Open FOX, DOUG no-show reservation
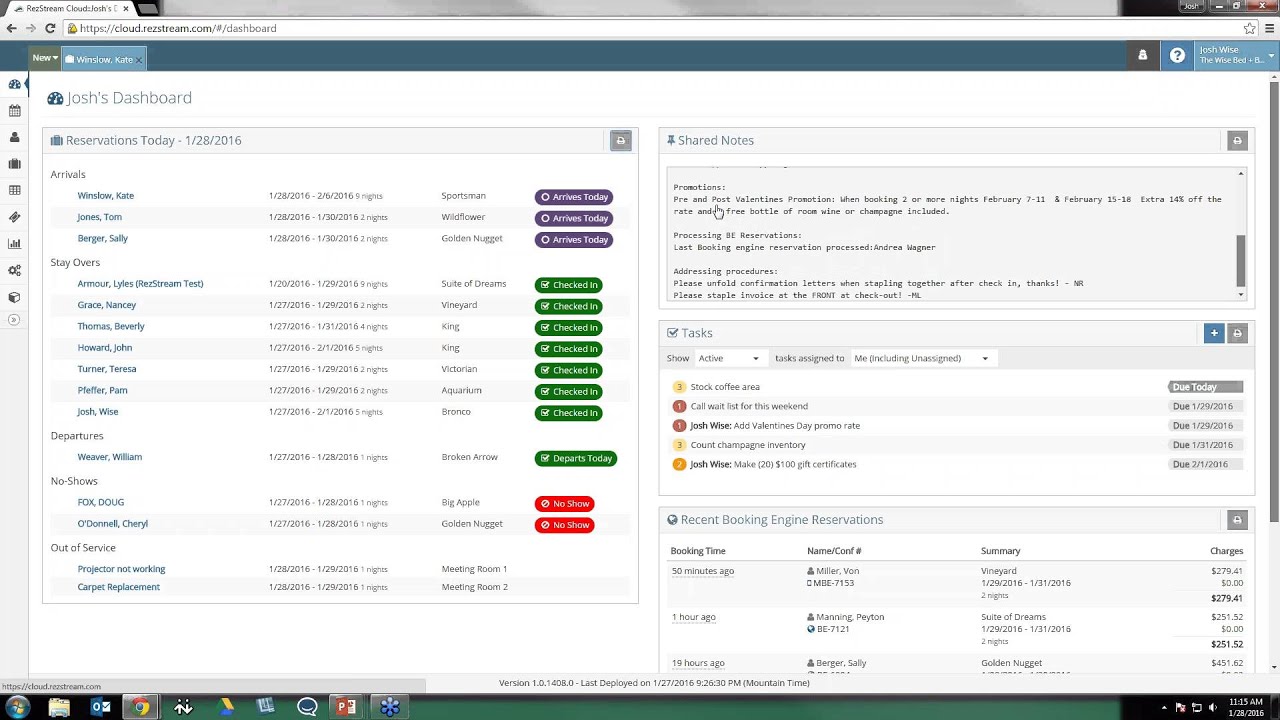1280x720 pixels. click(100, 503)
